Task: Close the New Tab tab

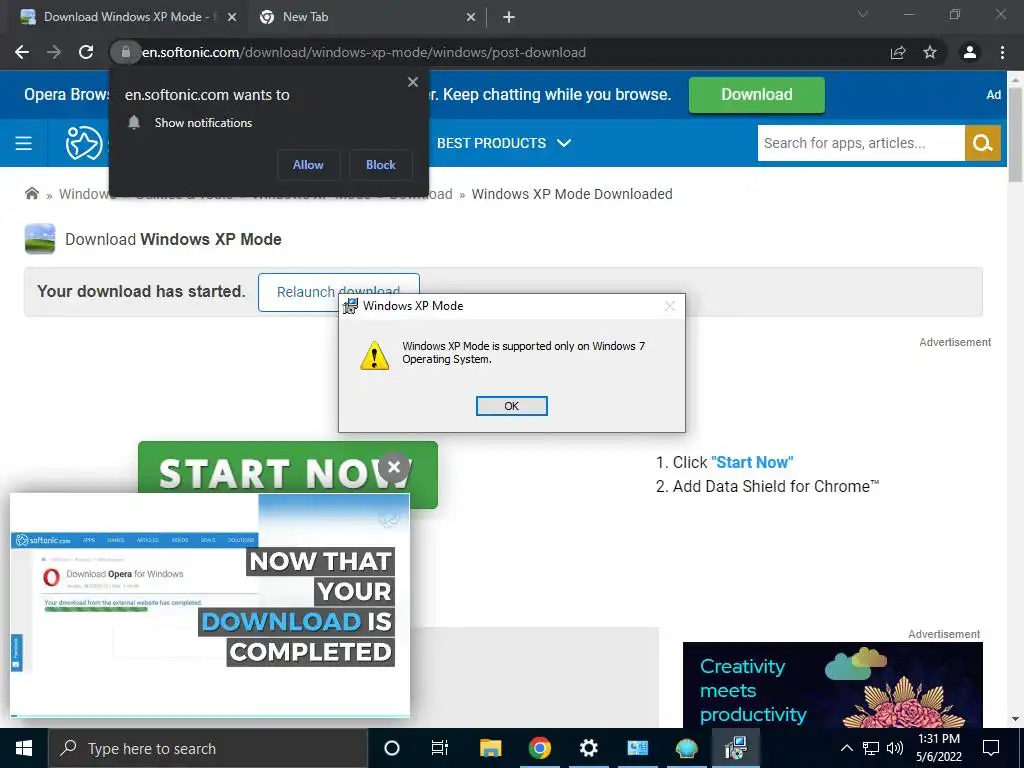Action: 471,18
